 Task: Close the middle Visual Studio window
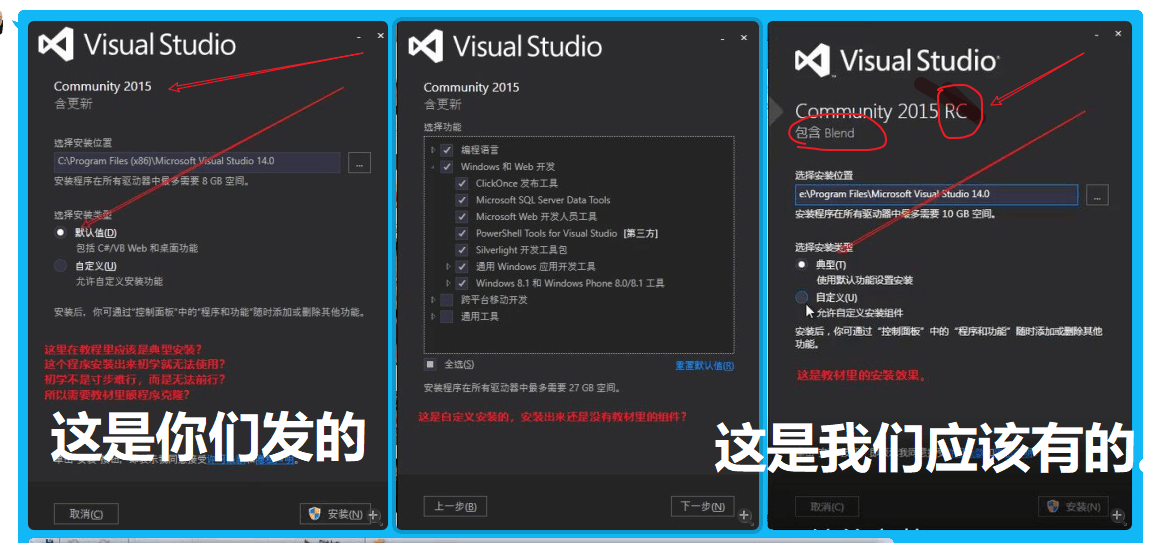click(744, 36)
